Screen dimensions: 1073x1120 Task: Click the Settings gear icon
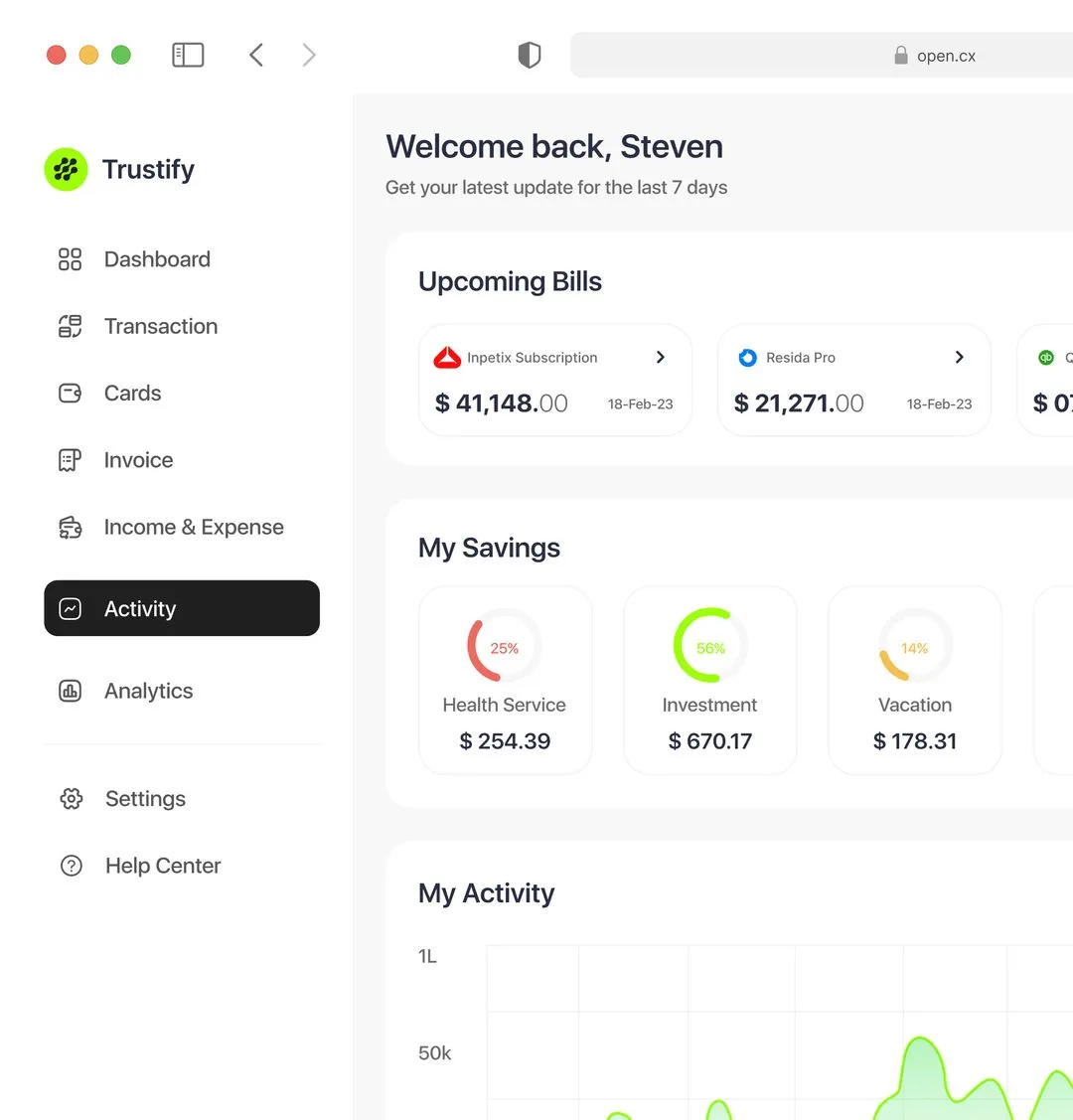72,799
